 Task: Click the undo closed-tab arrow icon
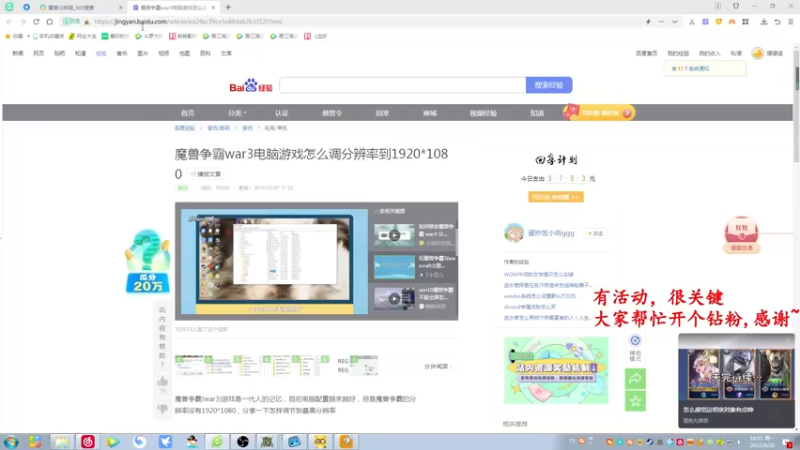[777, 22]
